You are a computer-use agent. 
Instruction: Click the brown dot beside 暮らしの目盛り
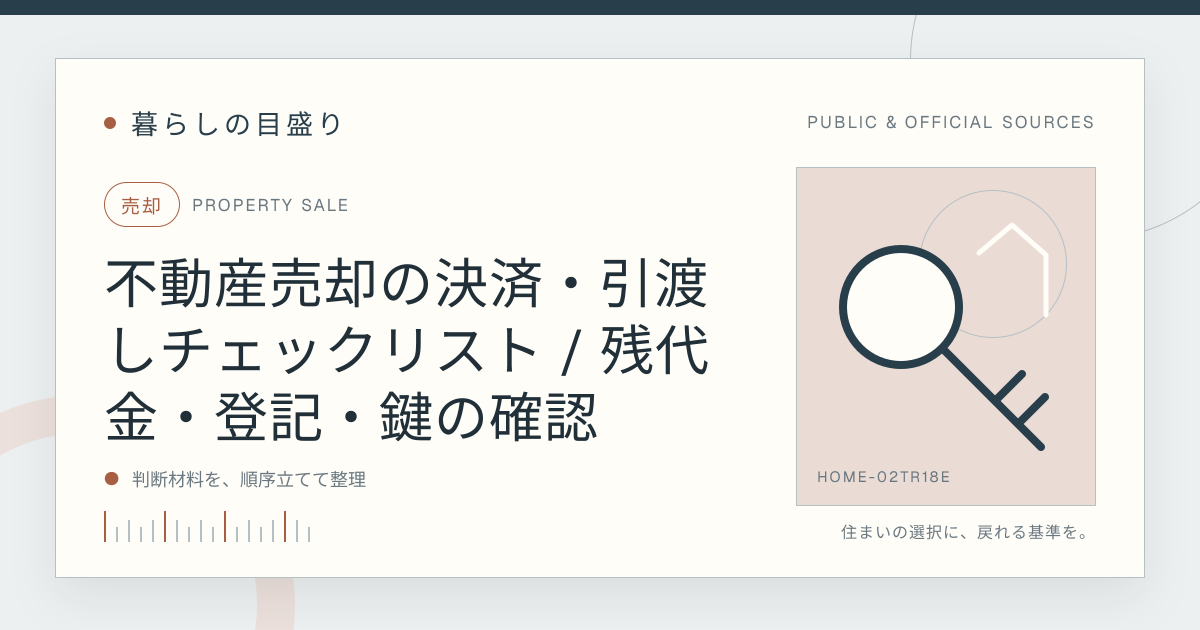coord(110,123)
